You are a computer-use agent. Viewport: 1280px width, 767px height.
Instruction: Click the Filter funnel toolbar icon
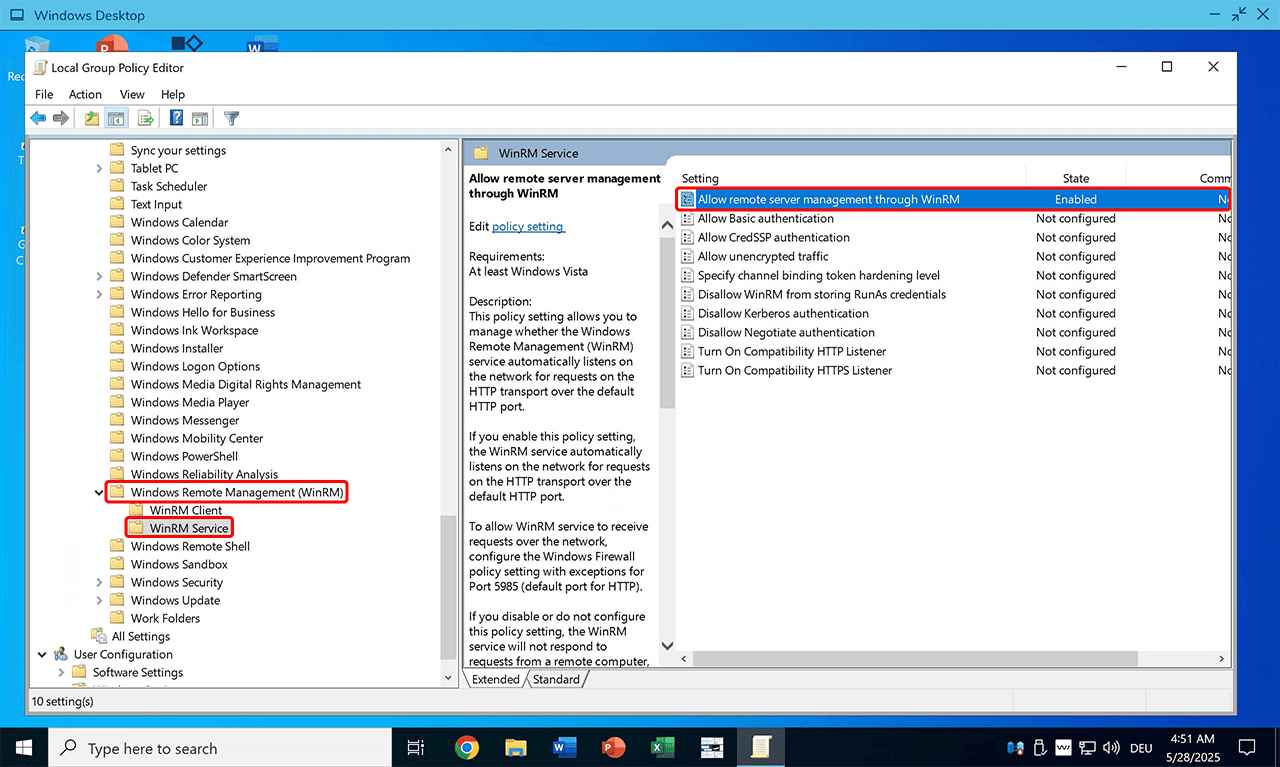[x=232, y=118]
